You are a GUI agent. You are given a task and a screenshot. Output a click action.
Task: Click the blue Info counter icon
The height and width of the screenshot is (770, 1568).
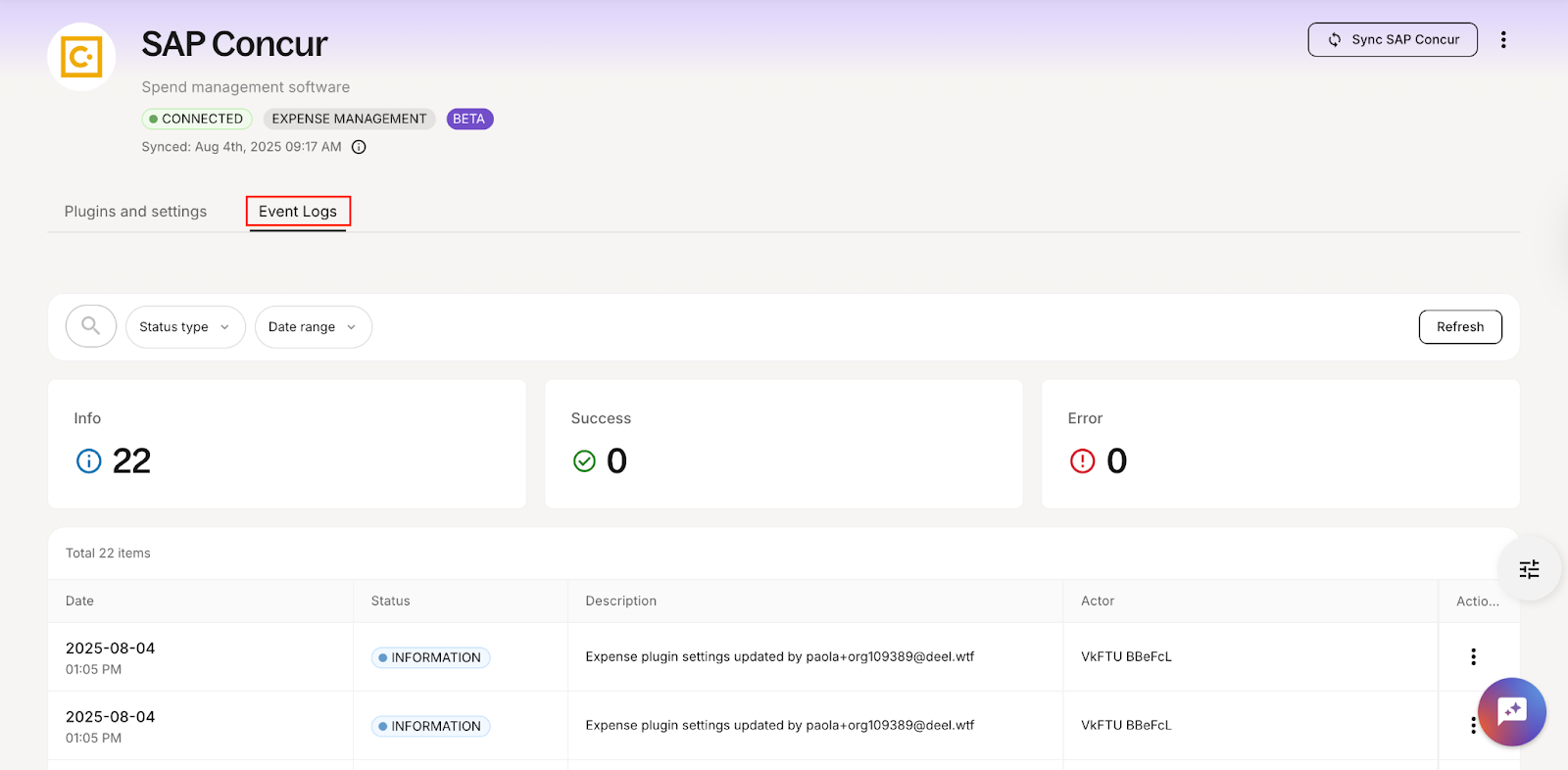(x=88, y=460)
